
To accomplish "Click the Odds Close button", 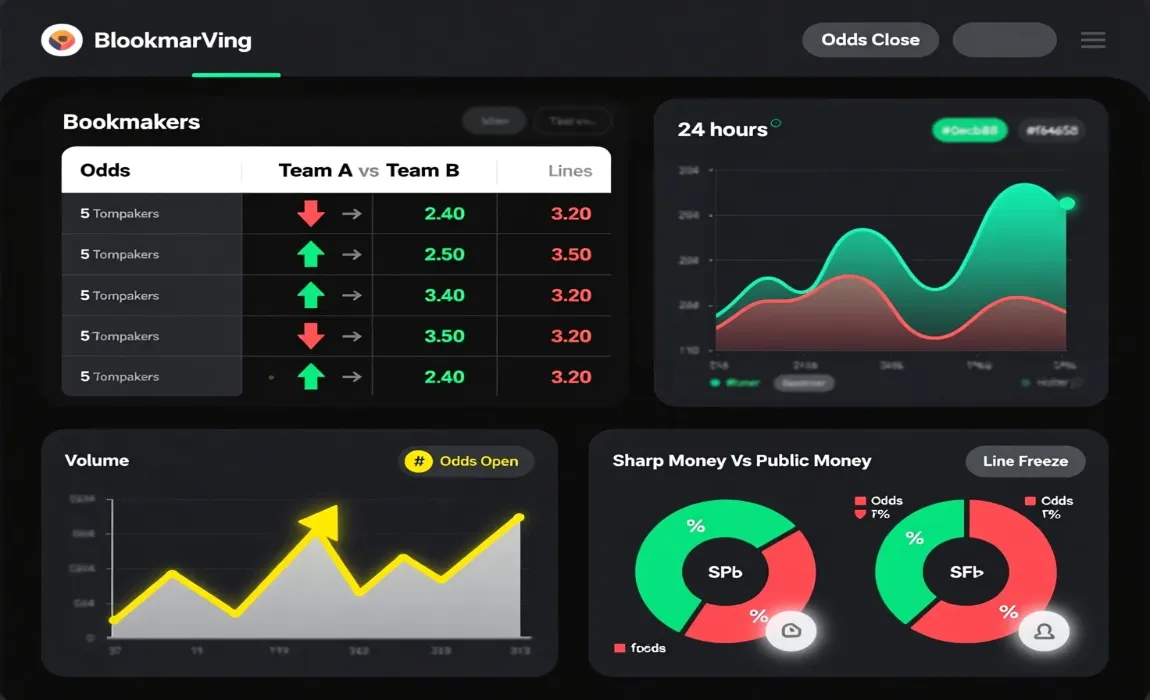I will pos(870,40).
